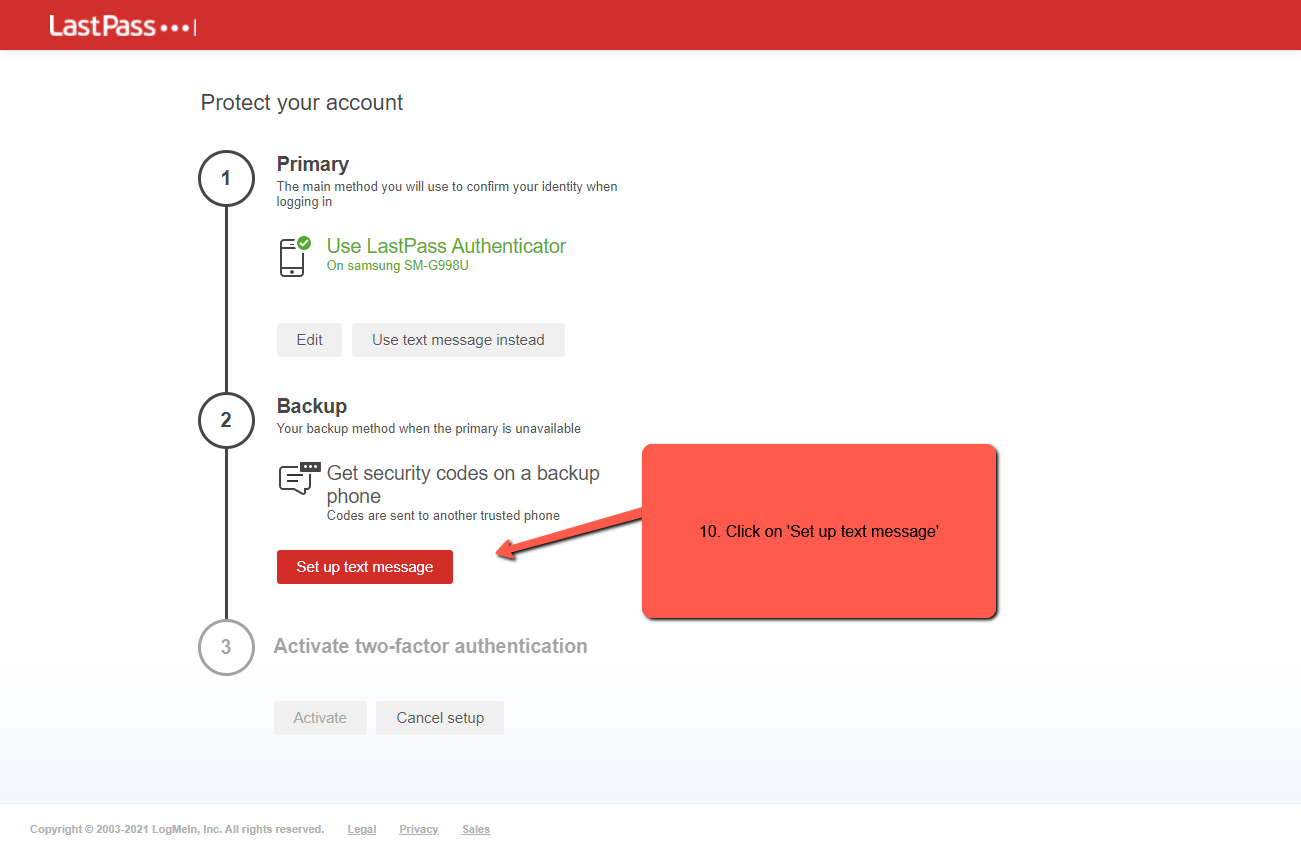Click 'Get security codes on a backup phone' text
Screen dimensions: 1301x855
(463, 484)
